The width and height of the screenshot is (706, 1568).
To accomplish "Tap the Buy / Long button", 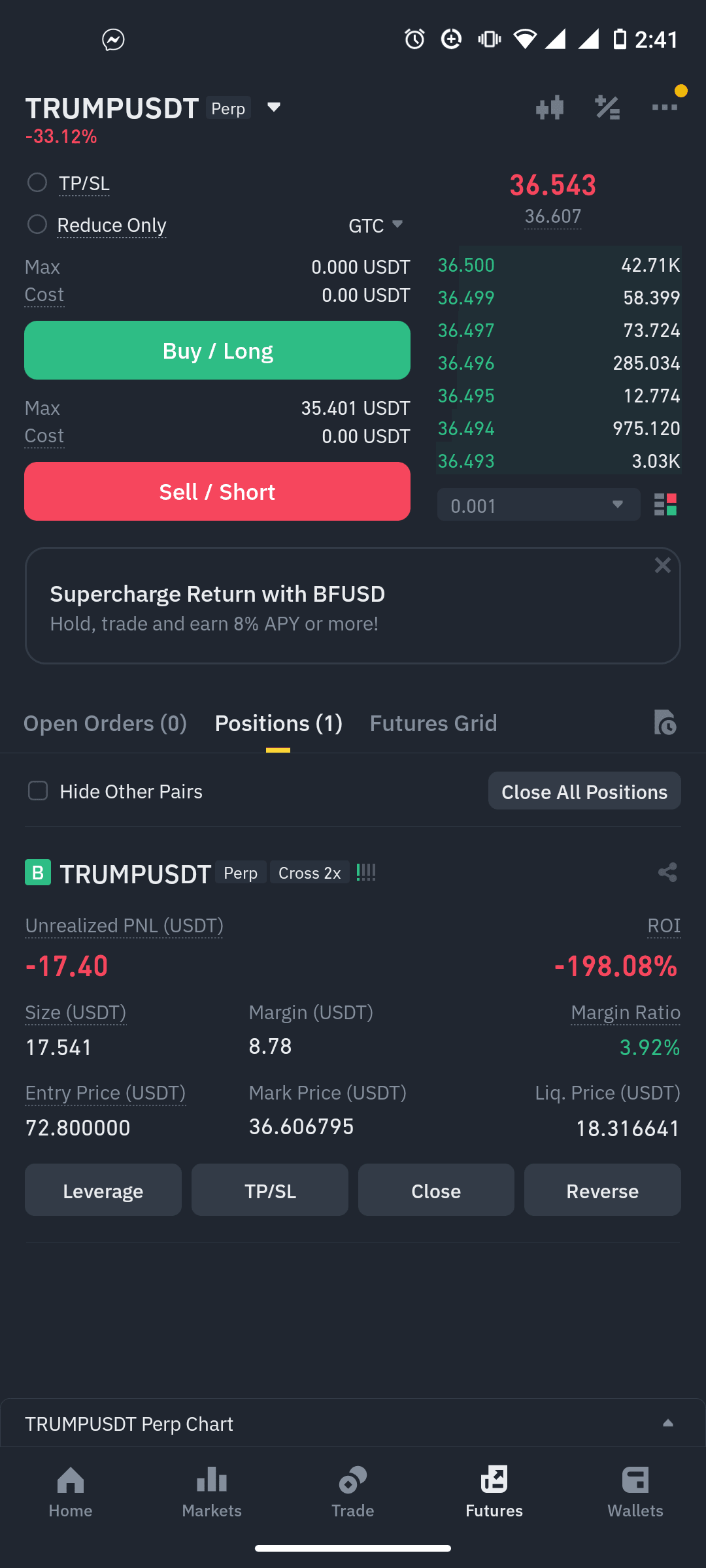I will (217, 350).
